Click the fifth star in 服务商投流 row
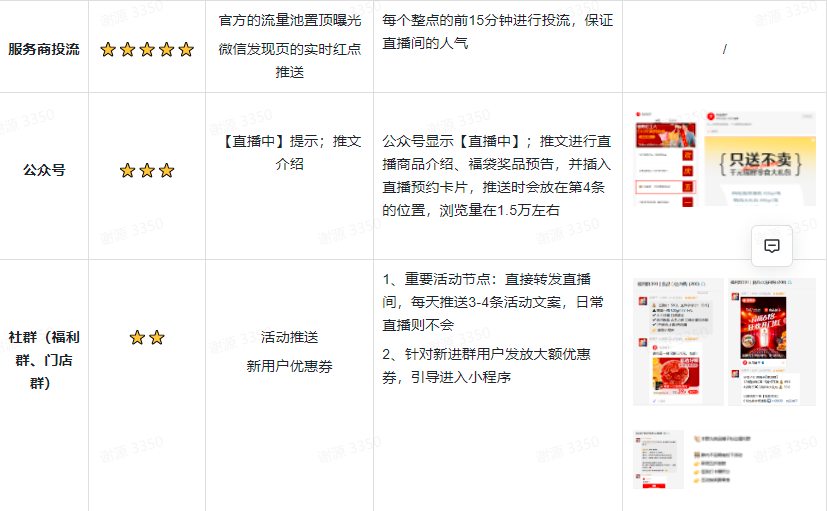 pos(185,50)
